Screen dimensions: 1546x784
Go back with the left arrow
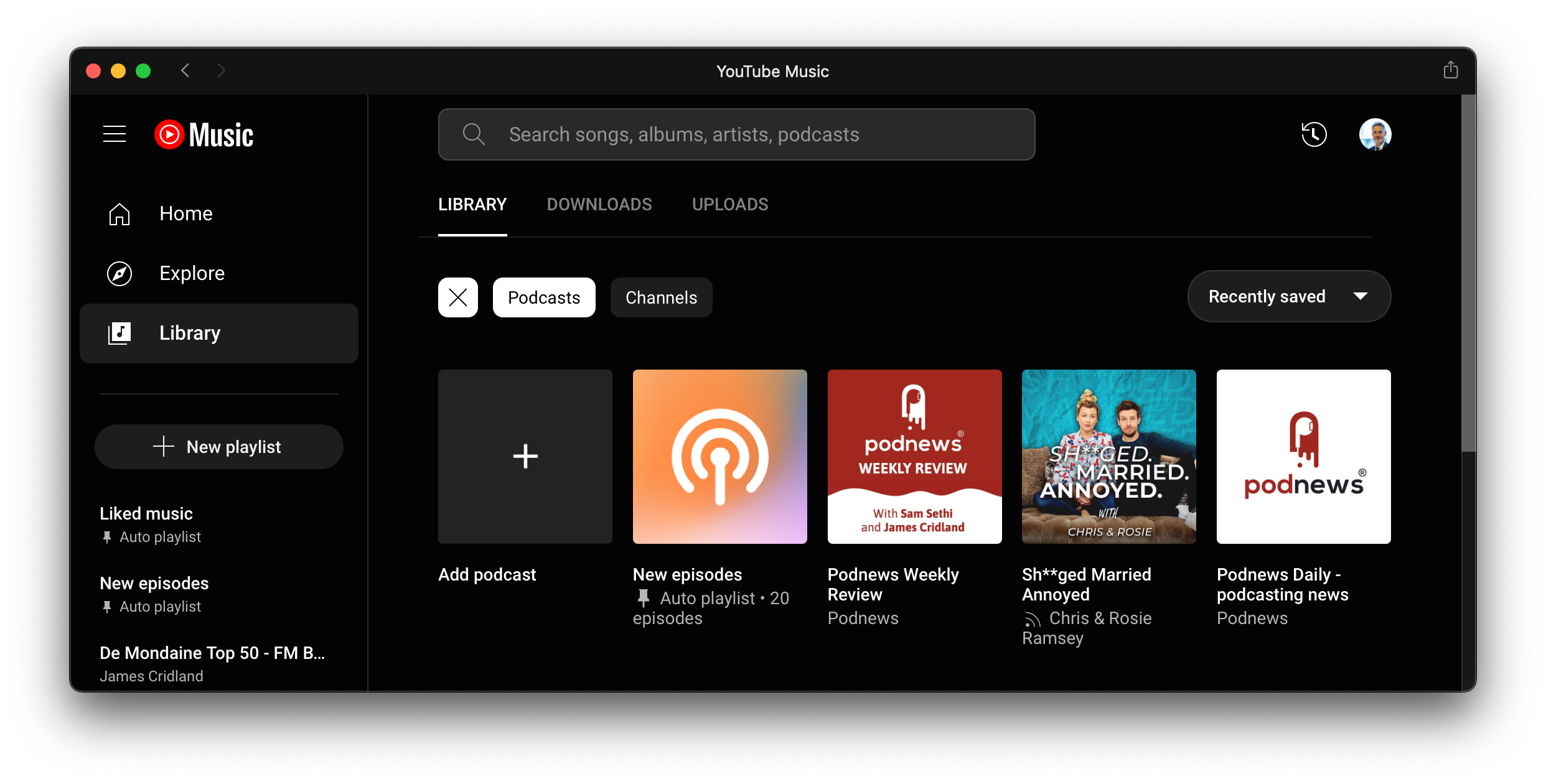pyautogui.click(x=185, y=70)
